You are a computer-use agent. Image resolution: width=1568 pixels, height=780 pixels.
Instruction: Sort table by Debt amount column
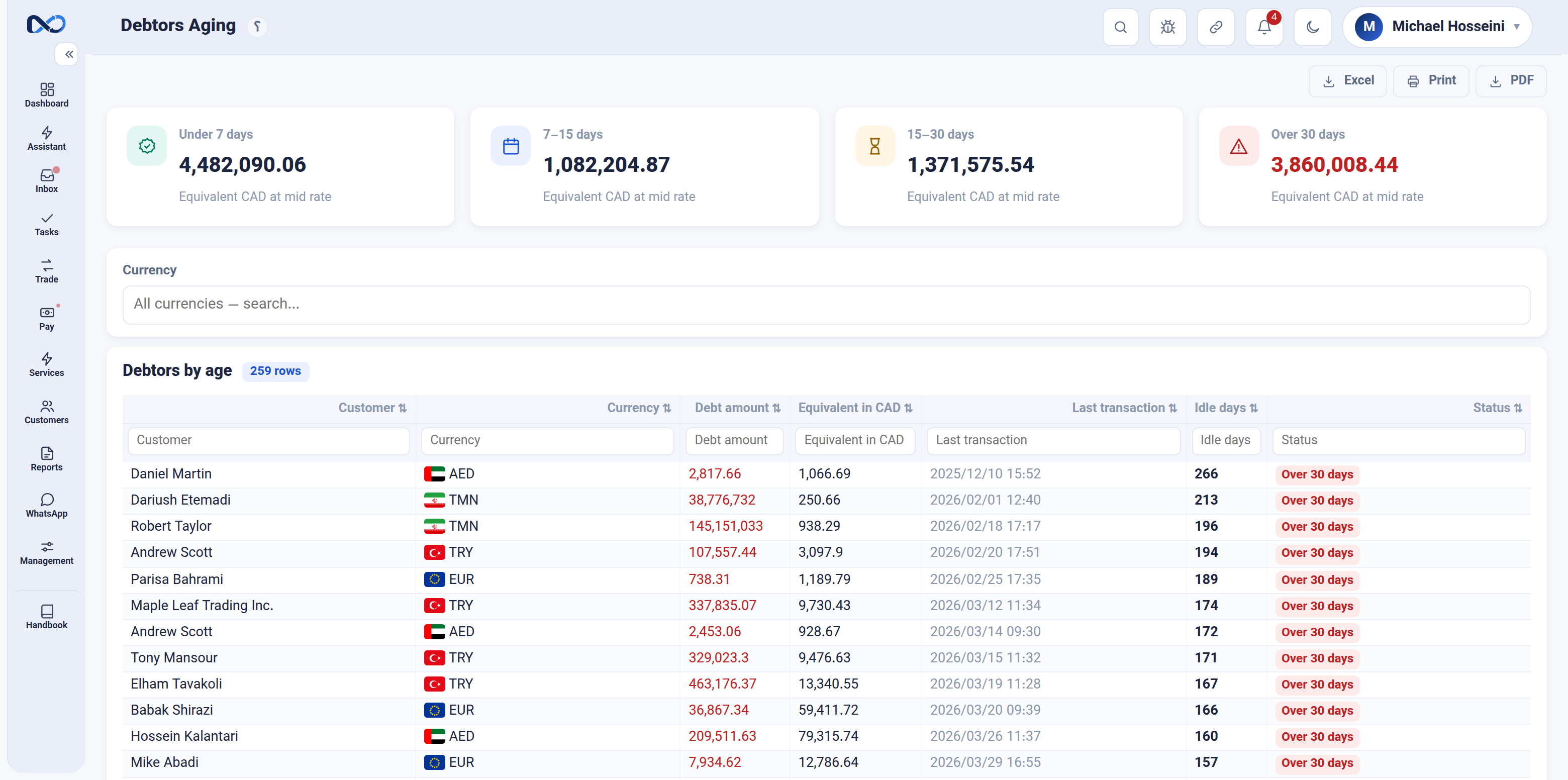(738, 408)
